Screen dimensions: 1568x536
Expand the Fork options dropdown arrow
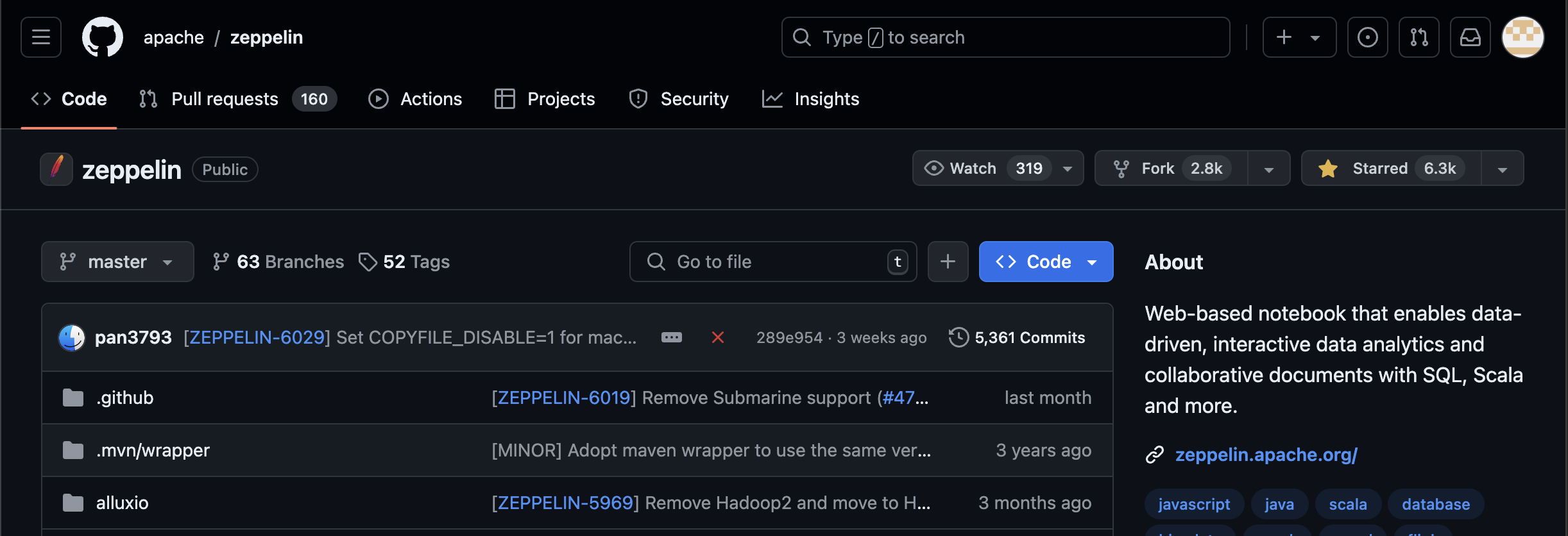pyautogui.click(x=1269, y=168)
